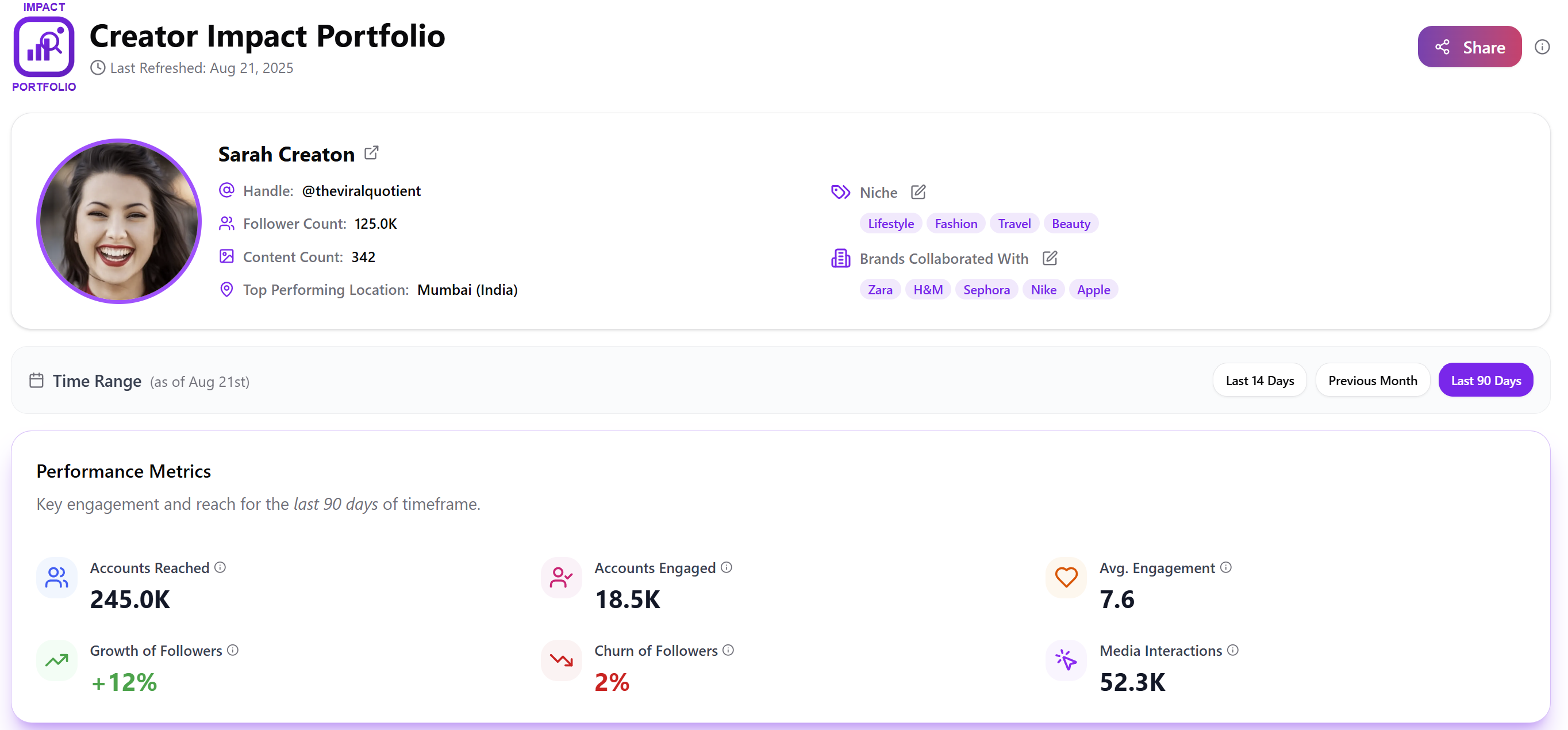
Task: Click info icon next to Churn of Followers
Action: [728, 650]
